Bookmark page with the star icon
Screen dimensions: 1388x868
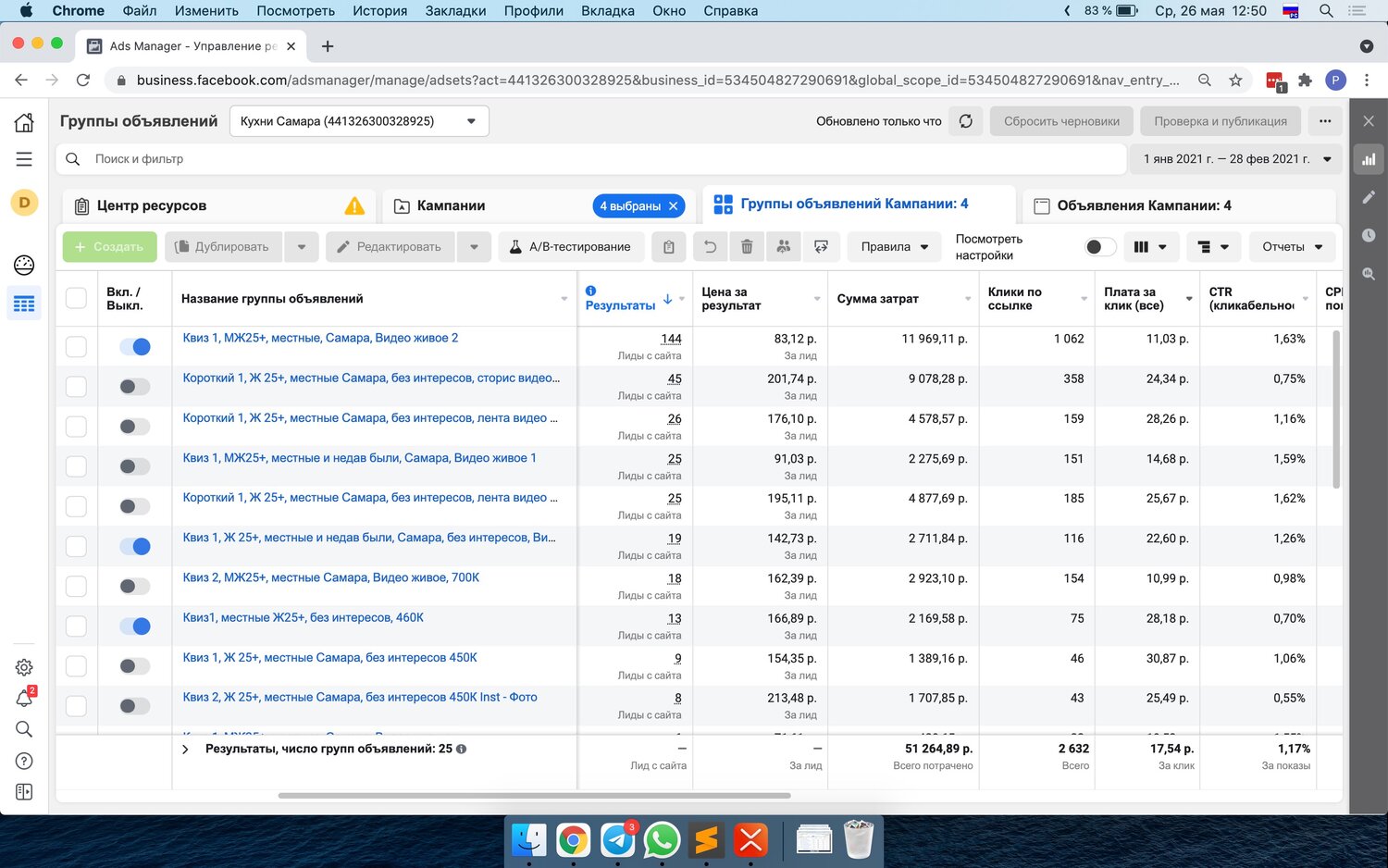click(1235, 81)
